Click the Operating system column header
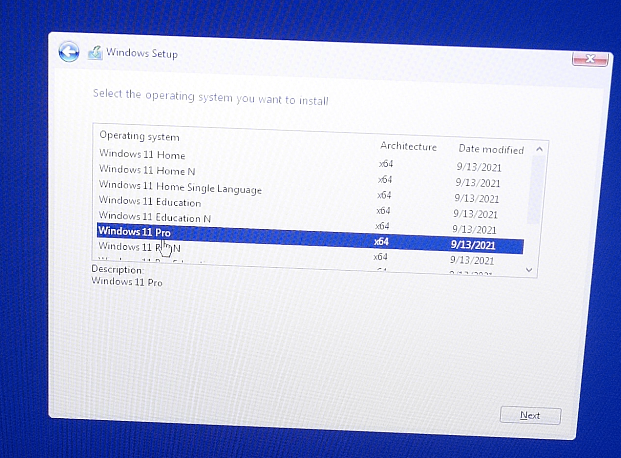 point(139,136)
